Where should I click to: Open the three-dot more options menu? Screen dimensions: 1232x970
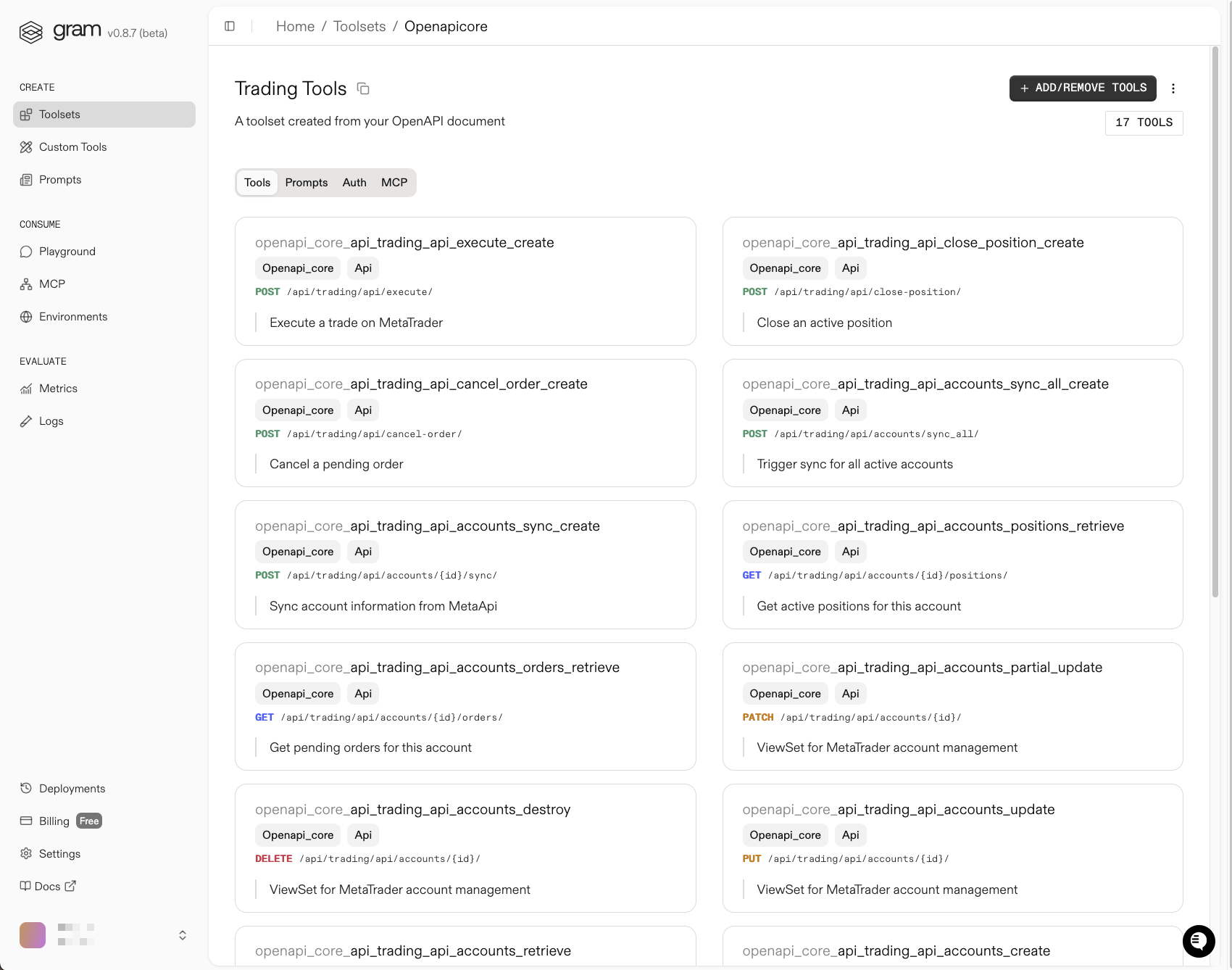point(1173,88)
